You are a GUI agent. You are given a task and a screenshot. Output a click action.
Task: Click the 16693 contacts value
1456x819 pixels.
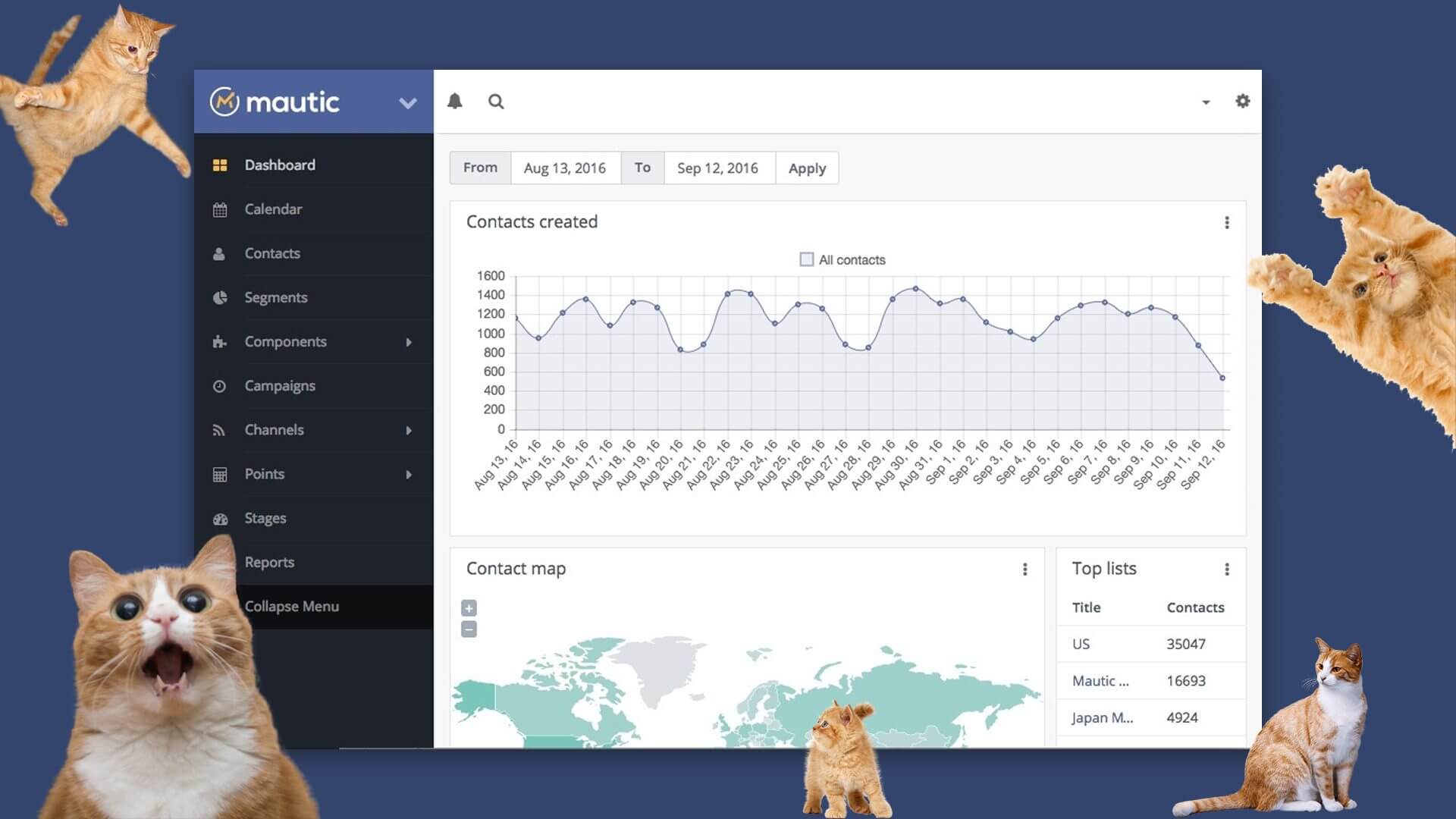pos(1186,681)
